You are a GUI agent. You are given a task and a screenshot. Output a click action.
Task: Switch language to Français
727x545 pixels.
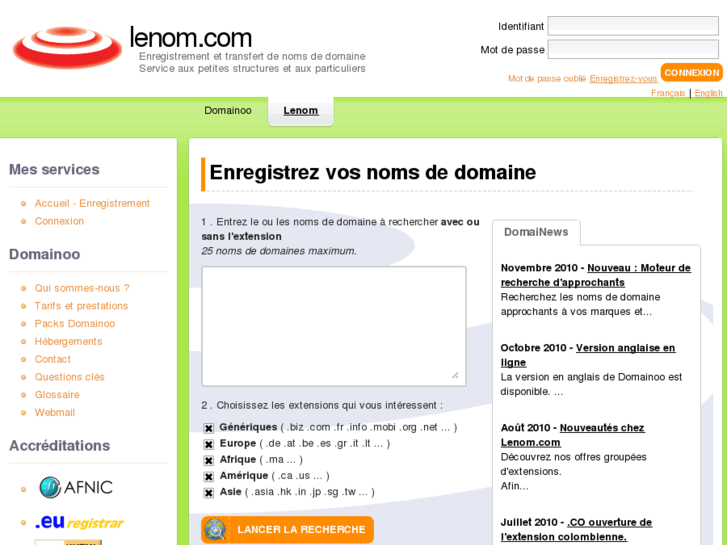click(x=668, y=93)
